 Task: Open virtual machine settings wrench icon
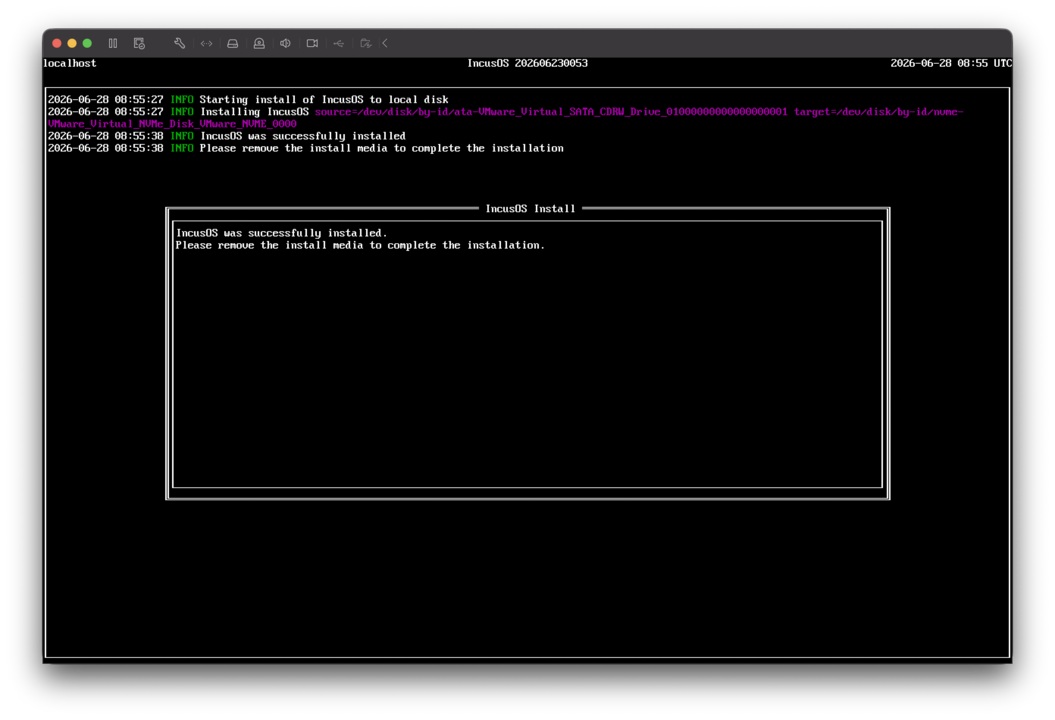click(x=180, y=43)
